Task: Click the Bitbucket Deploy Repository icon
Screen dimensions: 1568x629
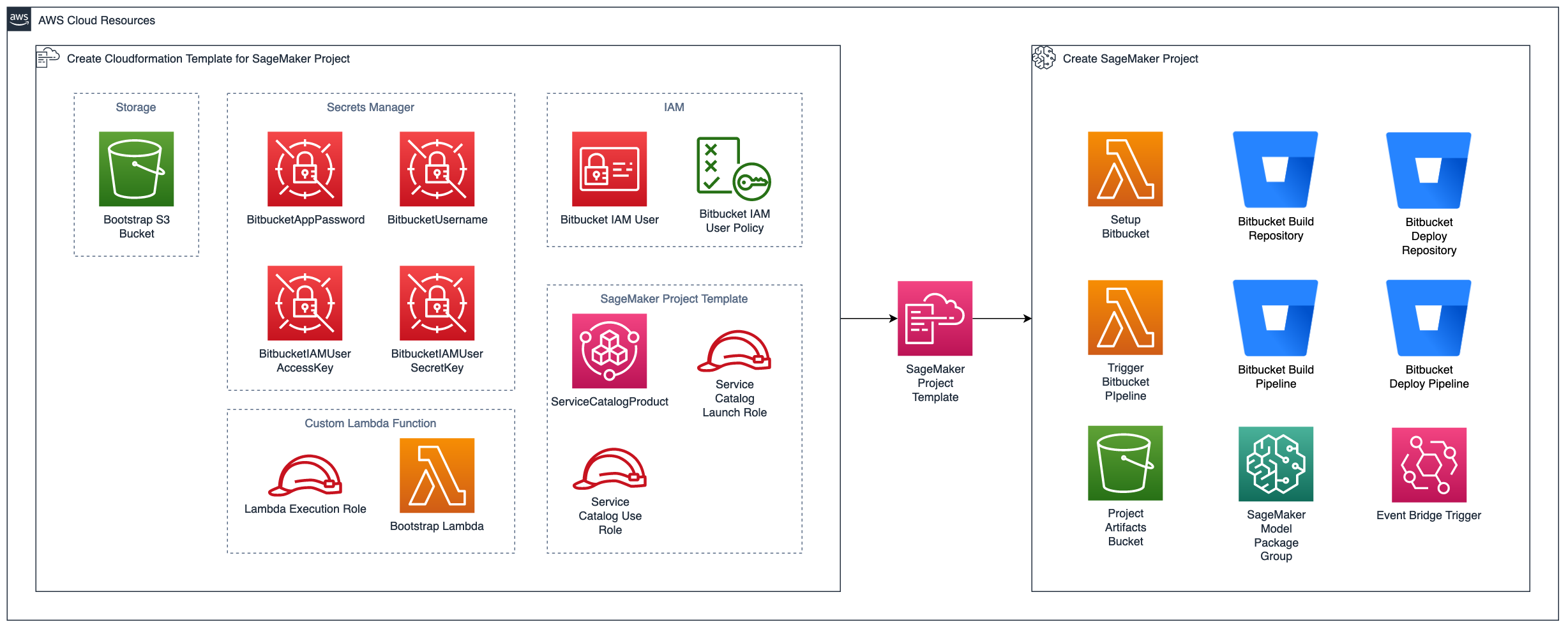Action: (x=1429, y=171)
